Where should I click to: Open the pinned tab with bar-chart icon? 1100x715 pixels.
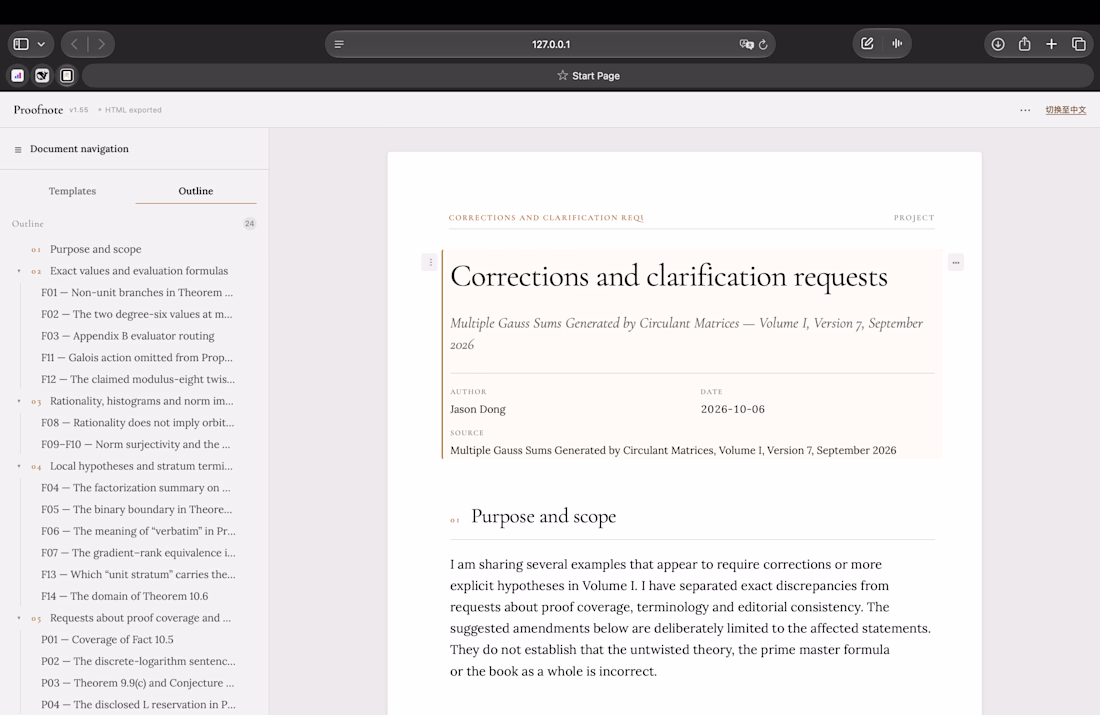tap(18, 76)
